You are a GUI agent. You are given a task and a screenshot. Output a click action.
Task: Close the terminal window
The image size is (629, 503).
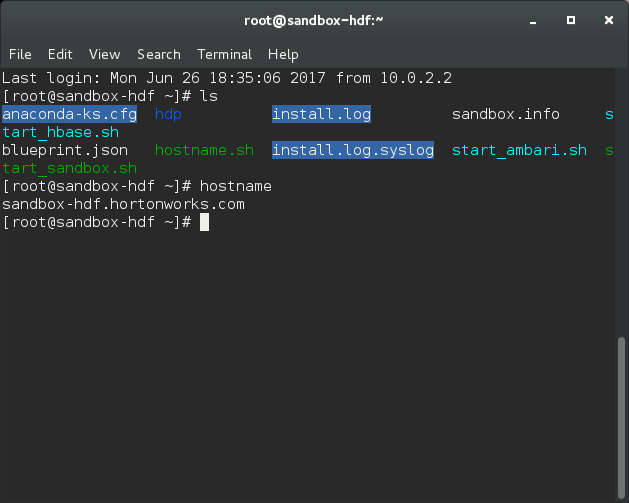point(607,20)
